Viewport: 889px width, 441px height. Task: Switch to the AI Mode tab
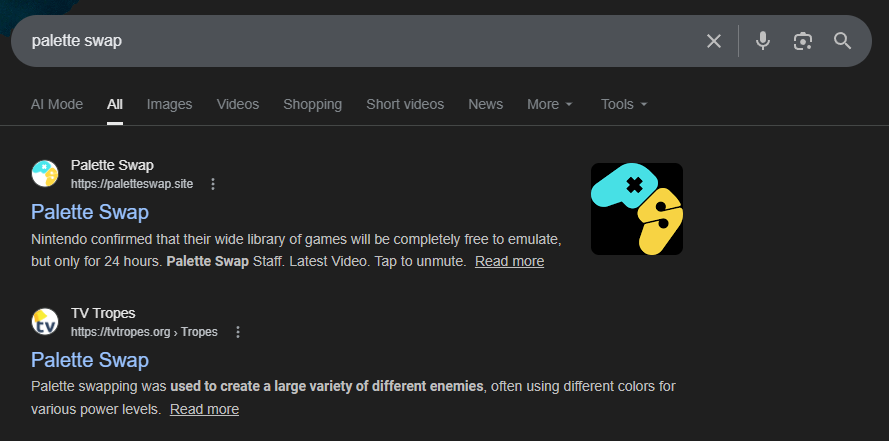57,104
